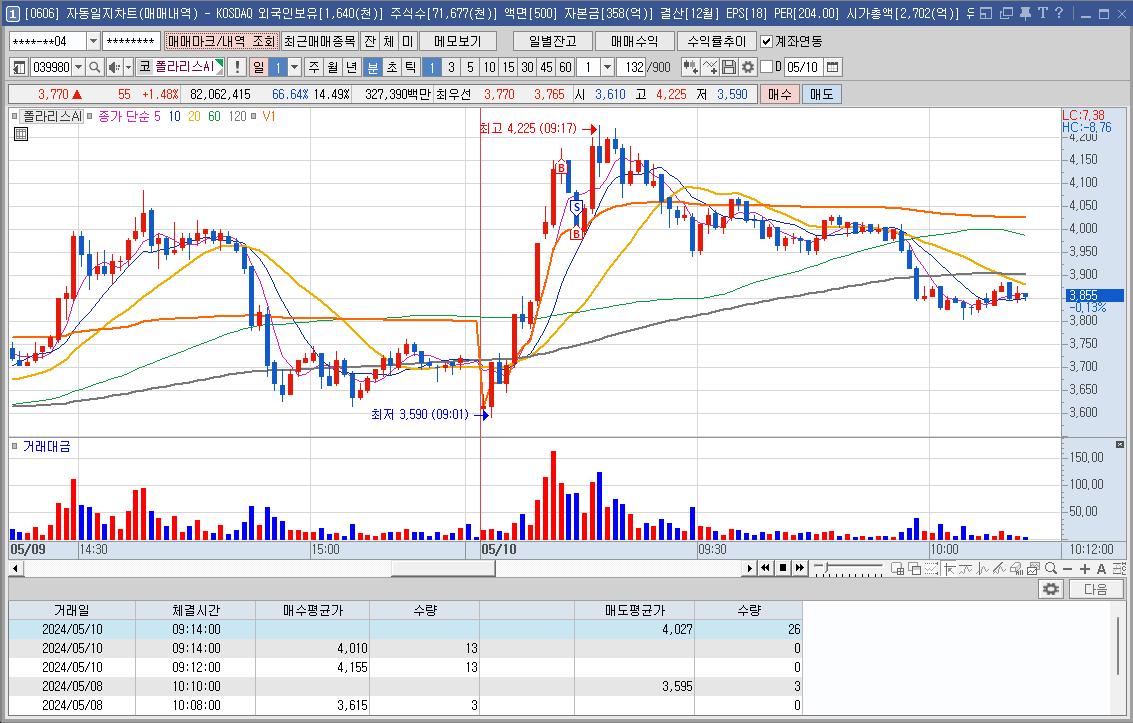Click the crosshair cursor chart tool icon
The image size is (1133, 723).
949,568
